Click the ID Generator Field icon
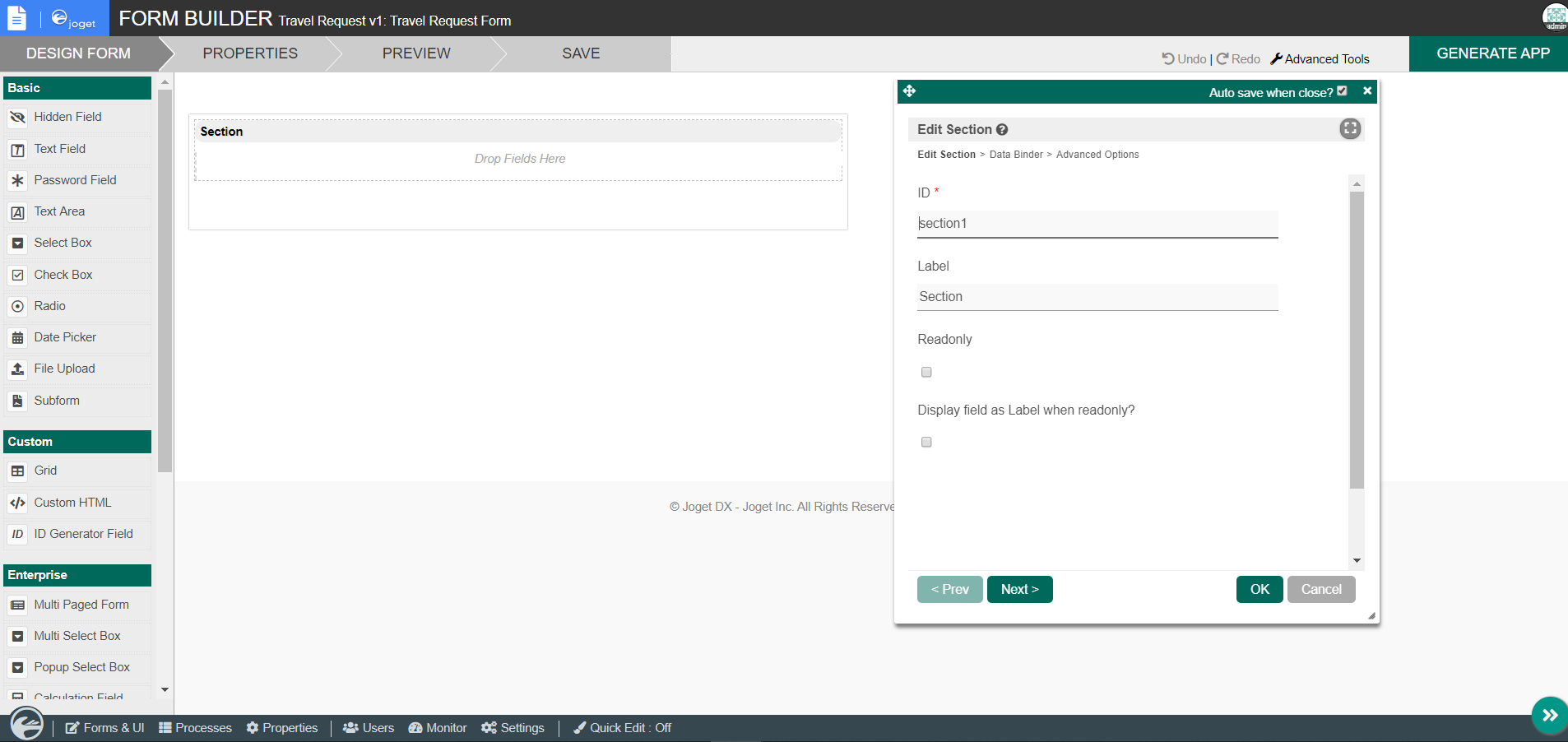1568x742 pixels. click(17, 535)
